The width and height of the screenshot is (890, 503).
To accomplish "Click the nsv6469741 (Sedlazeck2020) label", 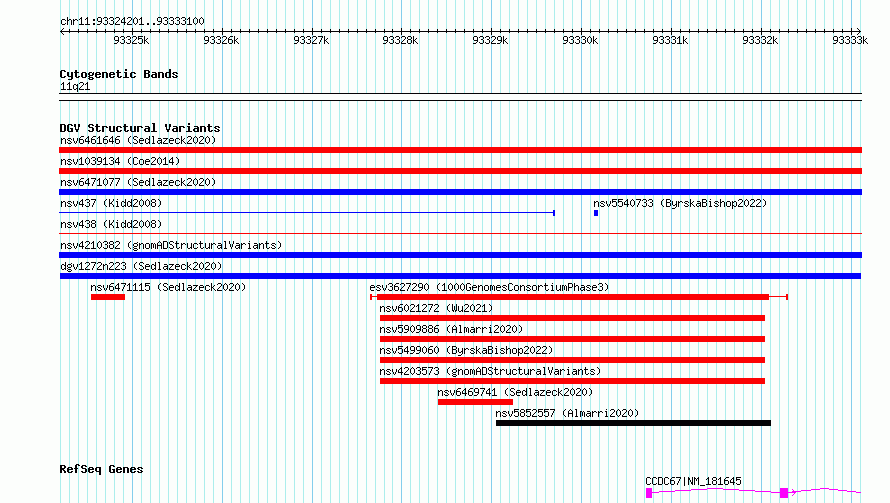I will [x=515, y=392].
